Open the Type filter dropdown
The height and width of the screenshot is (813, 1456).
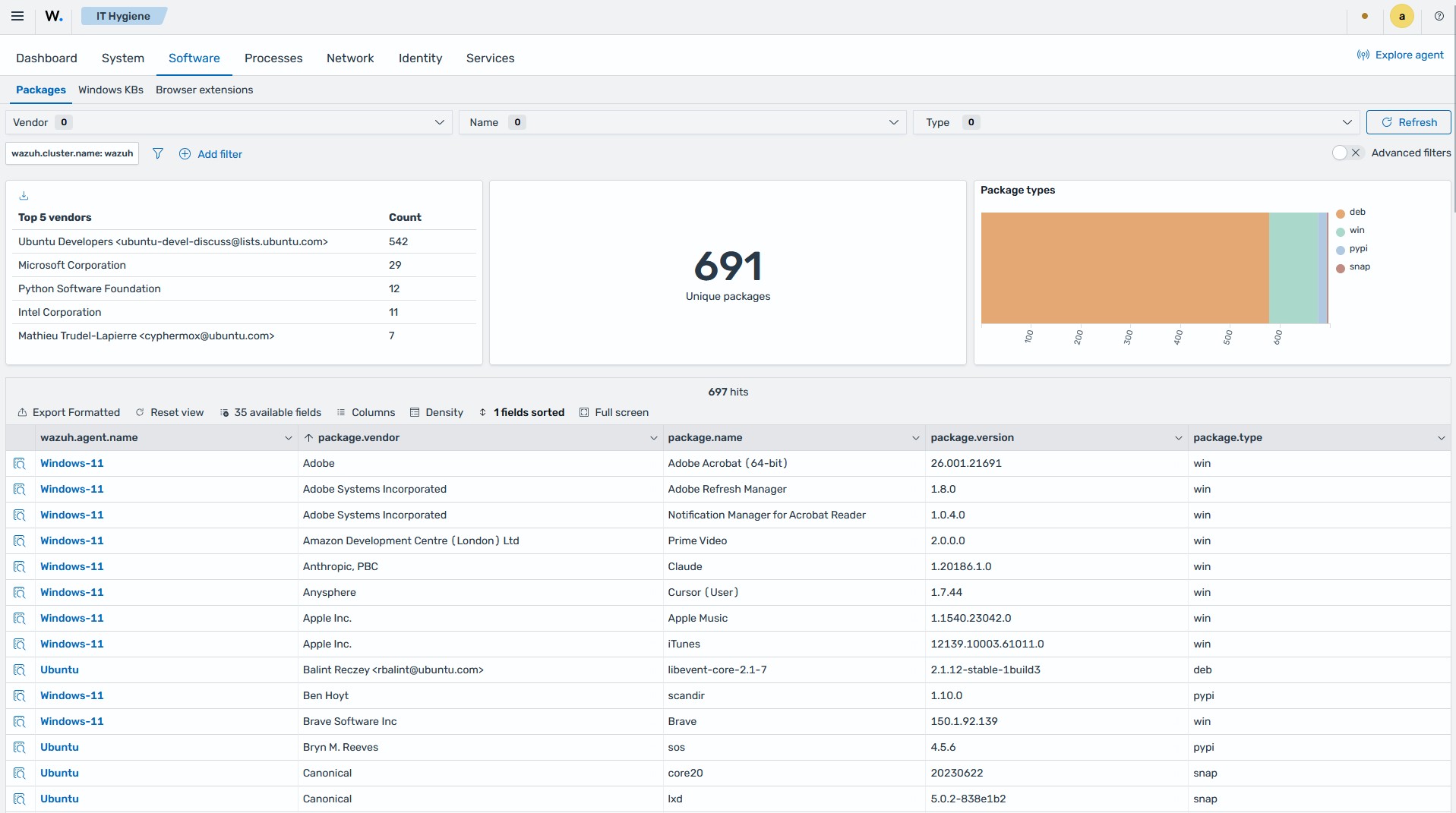[x=1136, y=122]
